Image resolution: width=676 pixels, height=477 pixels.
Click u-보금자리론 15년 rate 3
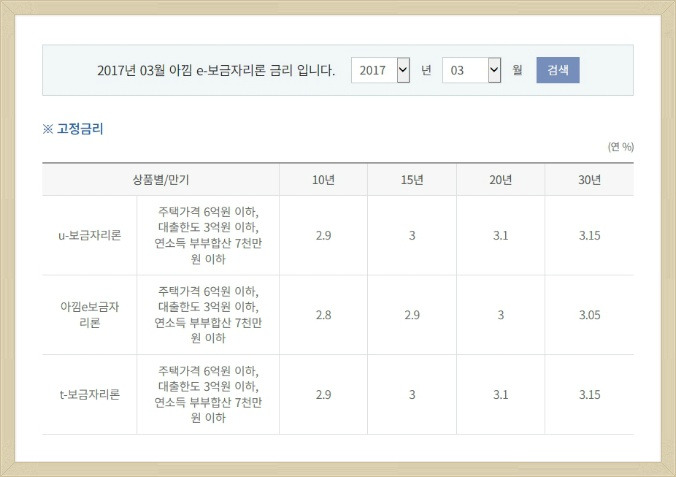click(x=412, y=235)
